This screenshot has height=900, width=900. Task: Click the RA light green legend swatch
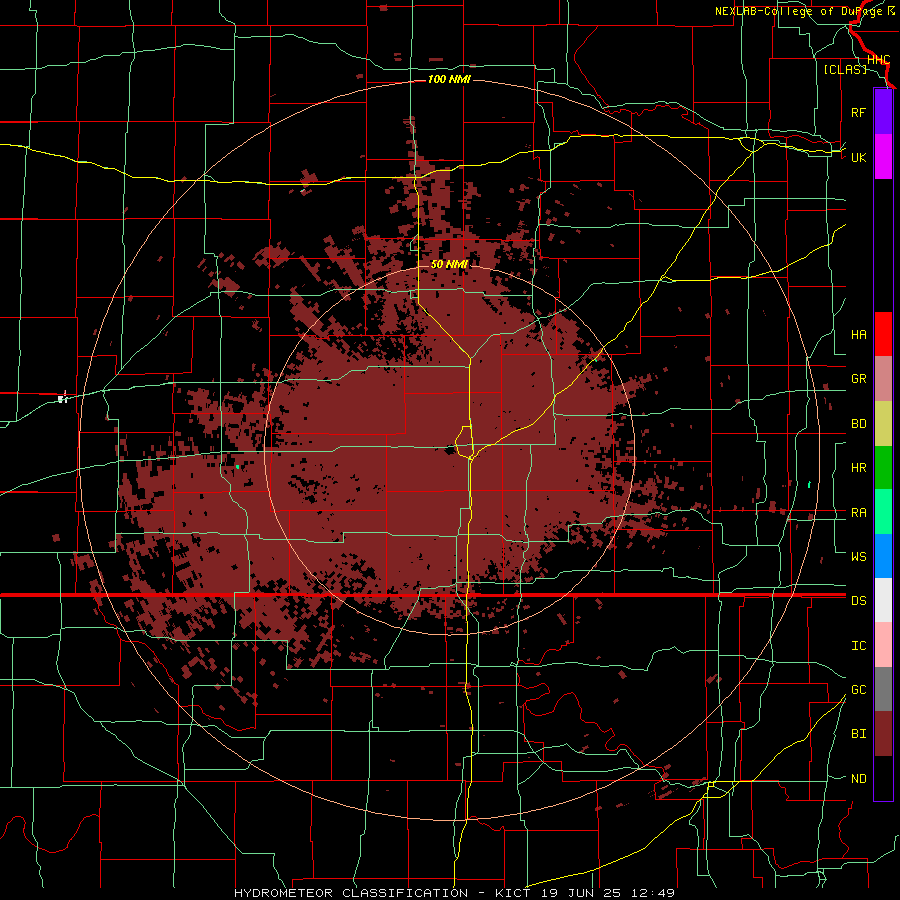coord(883,512)
